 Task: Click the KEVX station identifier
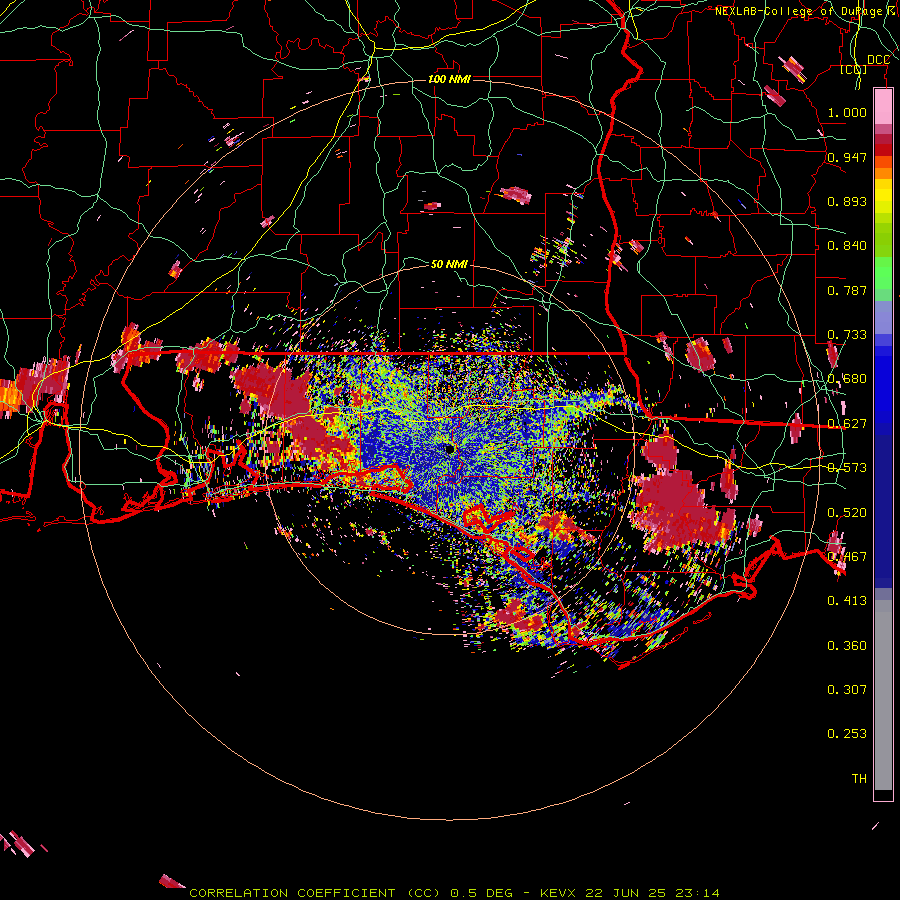click(557, 893)
